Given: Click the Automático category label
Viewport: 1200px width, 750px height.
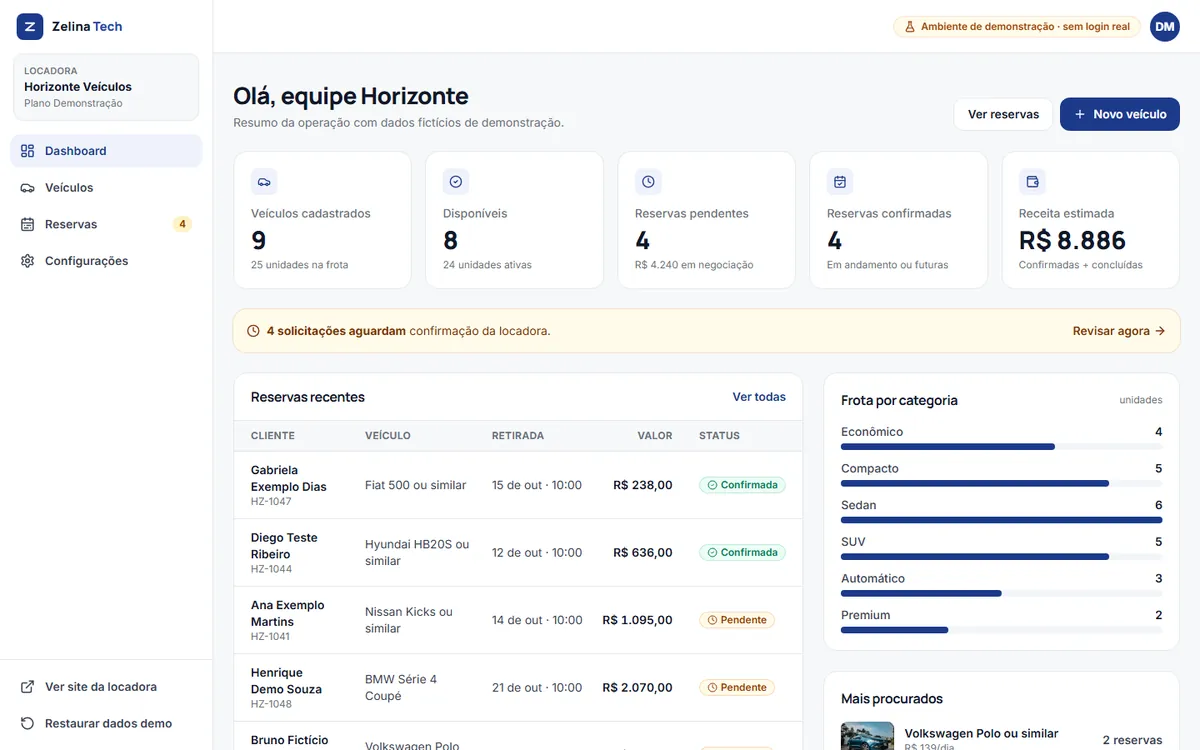Looking at the screenshot, I should point(873,578).
